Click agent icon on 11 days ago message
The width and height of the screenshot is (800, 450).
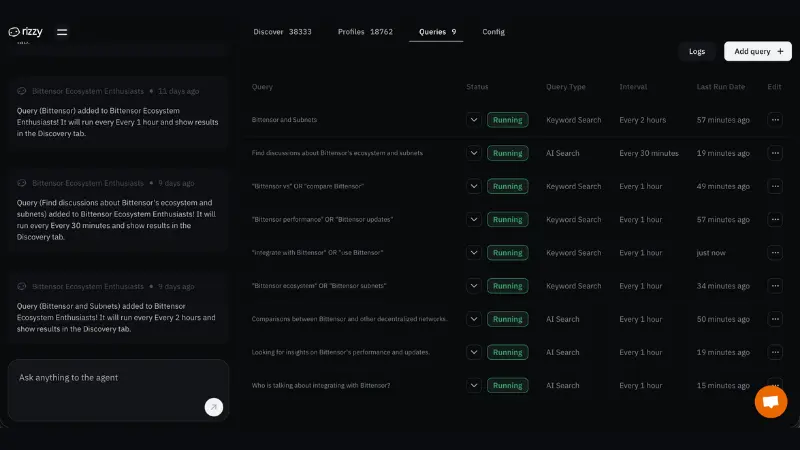coord(21,91)
